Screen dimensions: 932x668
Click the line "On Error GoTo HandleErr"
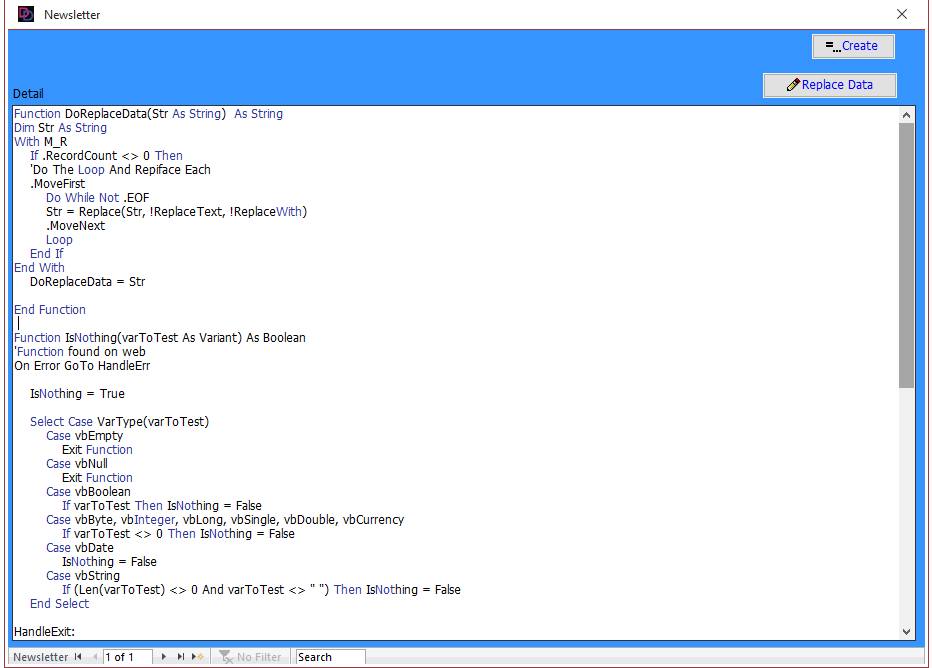click(82, 365)
